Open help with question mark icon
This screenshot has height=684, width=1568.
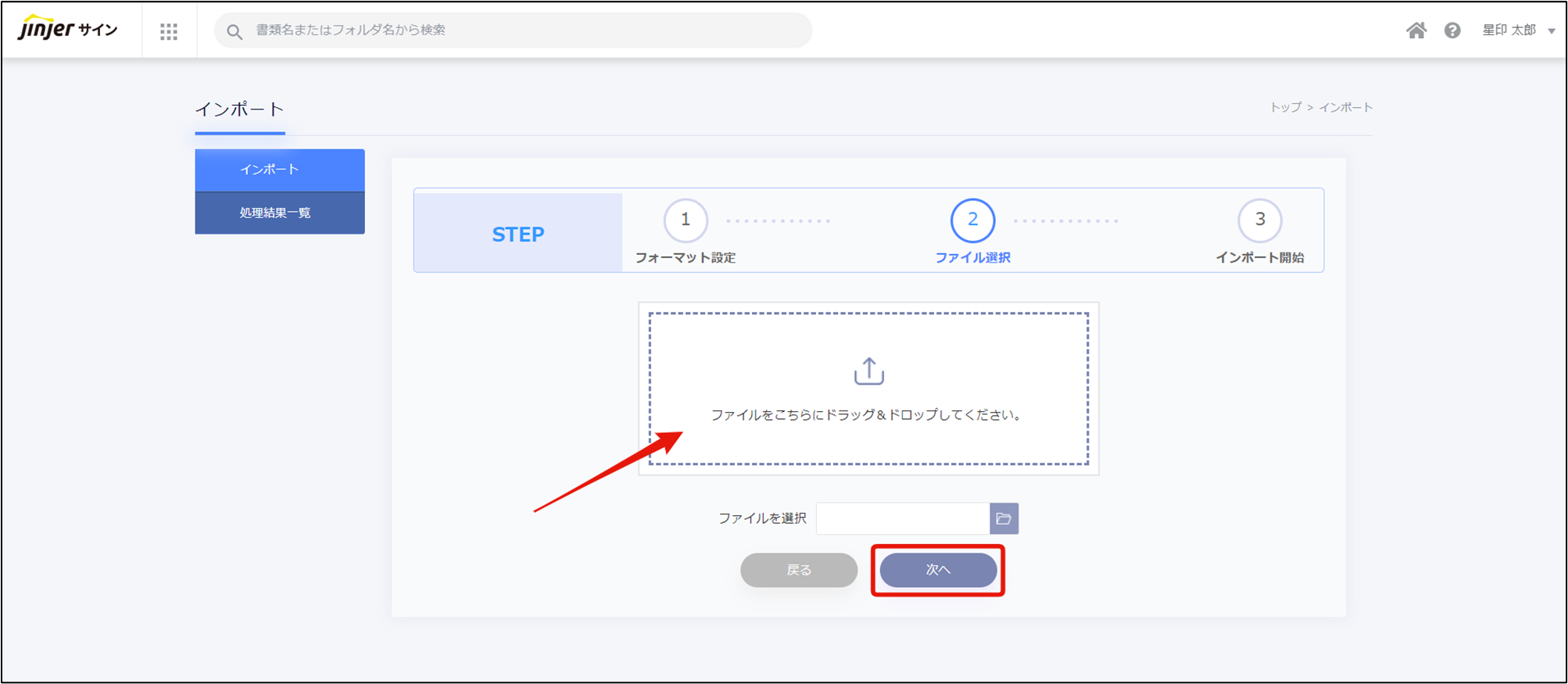[1452, 30]
